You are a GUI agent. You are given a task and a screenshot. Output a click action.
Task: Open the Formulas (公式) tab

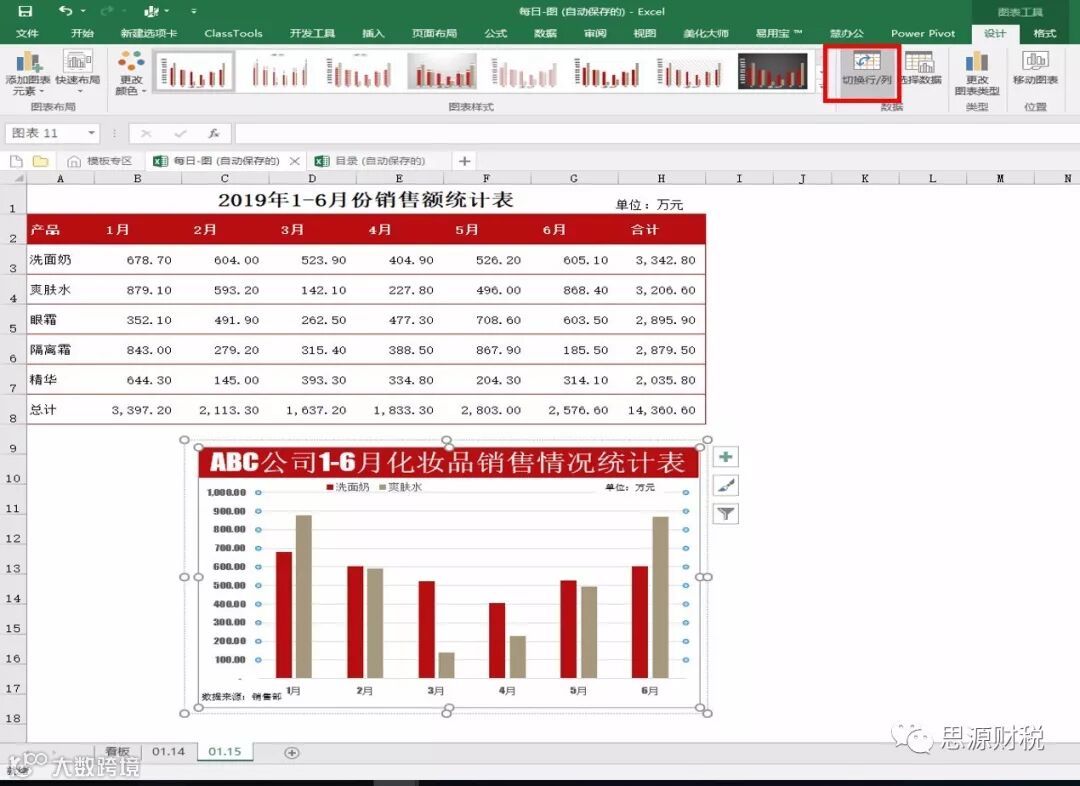[495, 33]
